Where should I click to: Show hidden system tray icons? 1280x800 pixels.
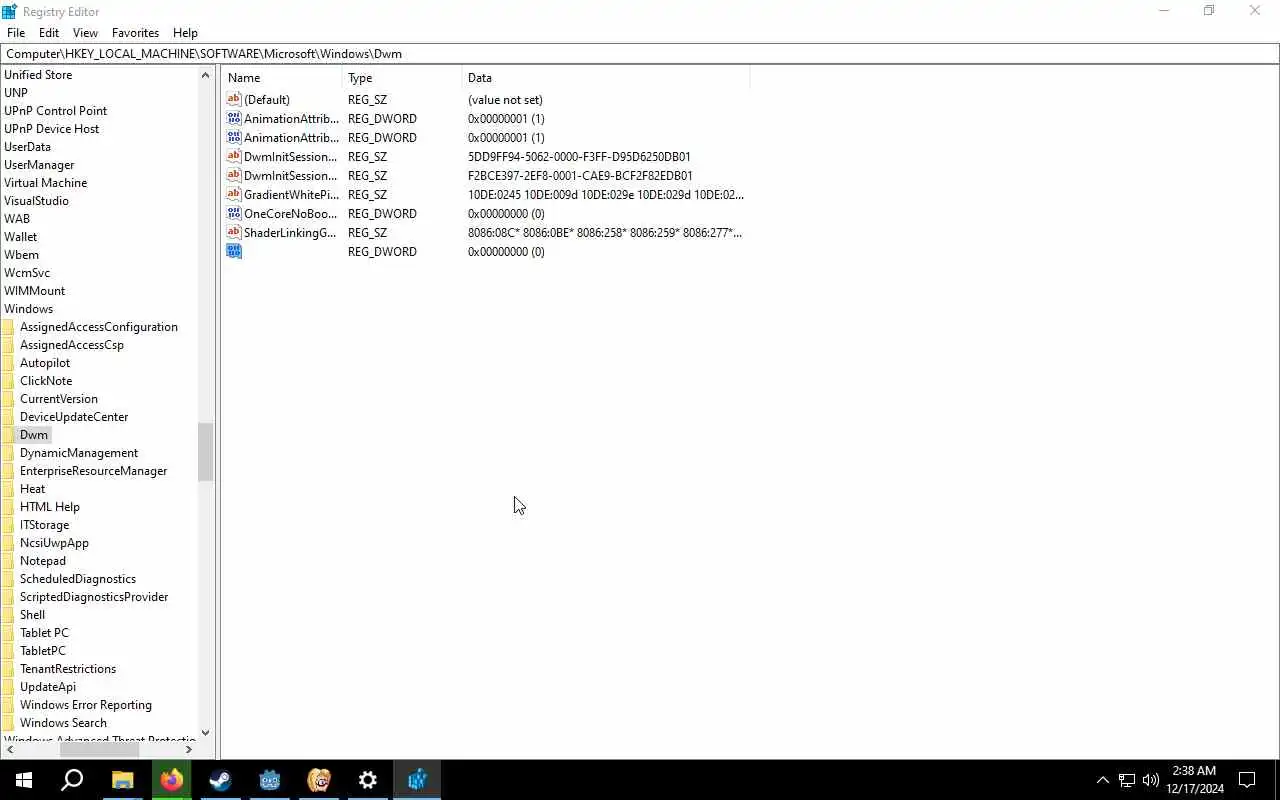point(1102,780)
